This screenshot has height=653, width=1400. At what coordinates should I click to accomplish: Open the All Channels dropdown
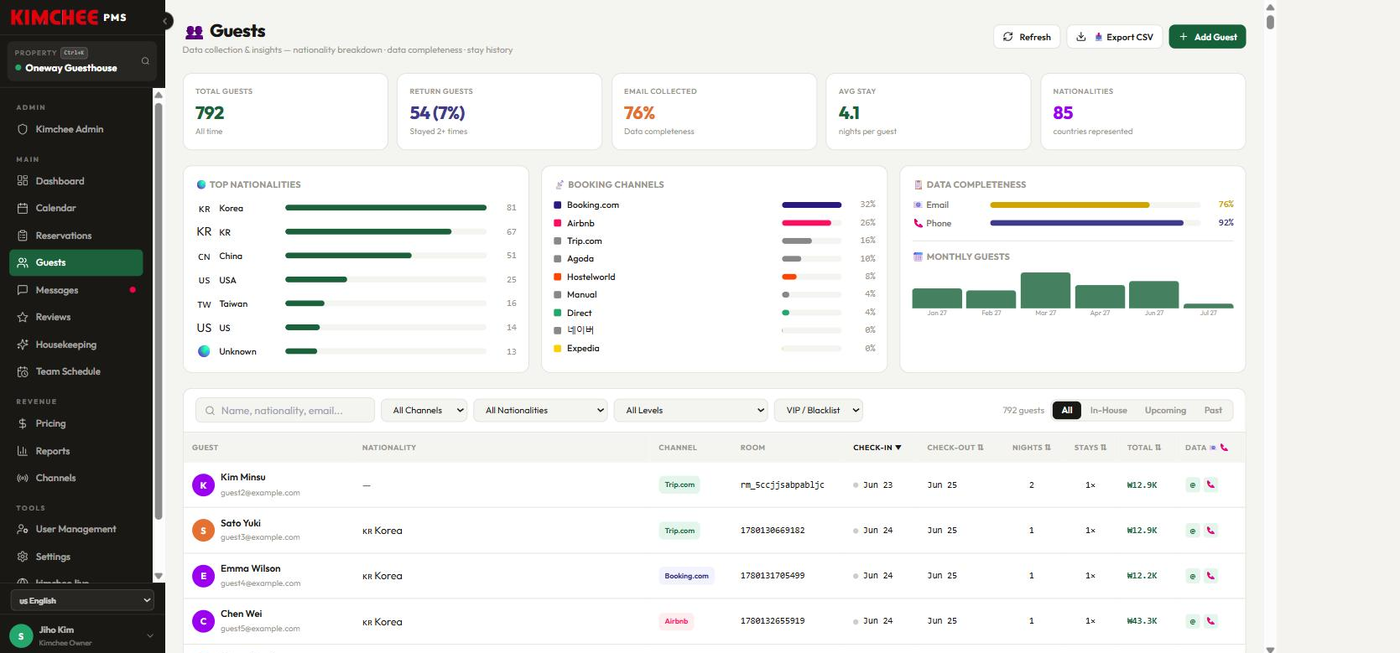[x=424, y=410]
